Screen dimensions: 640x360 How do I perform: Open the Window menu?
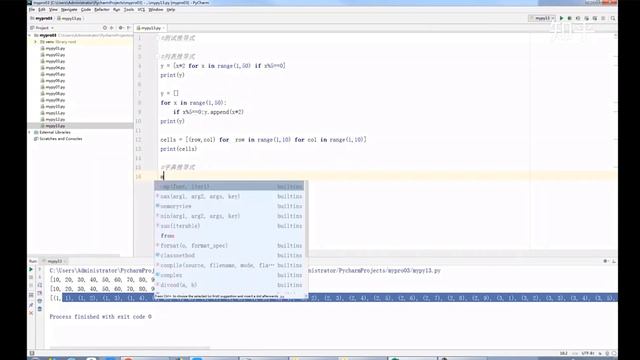(x=156, y=9)
